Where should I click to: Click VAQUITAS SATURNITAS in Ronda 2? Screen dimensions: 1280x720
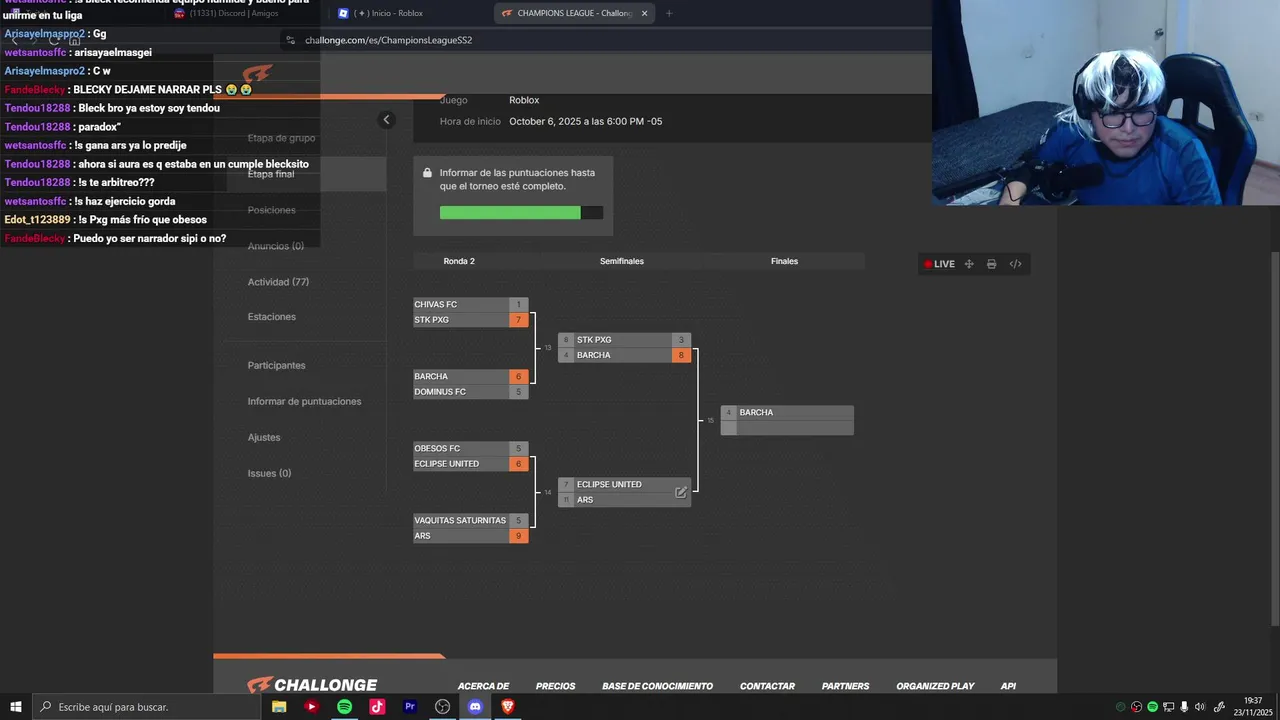pyautogui.click(x=461, y=520)
